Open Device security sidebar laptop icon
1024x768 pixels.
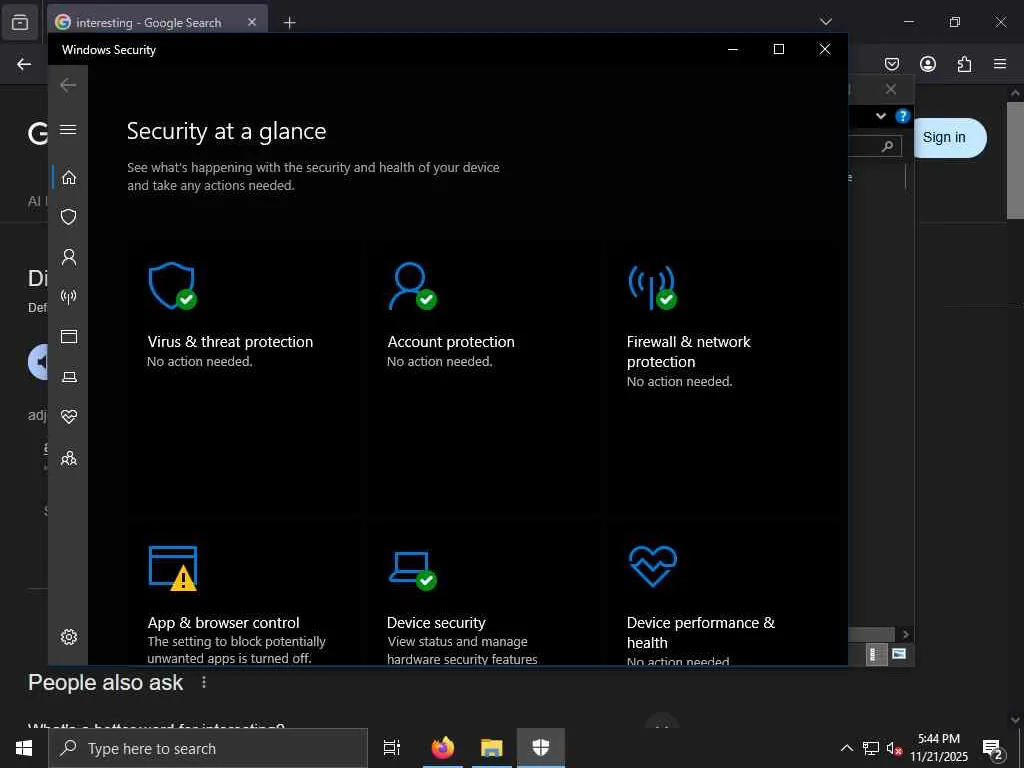69,377
